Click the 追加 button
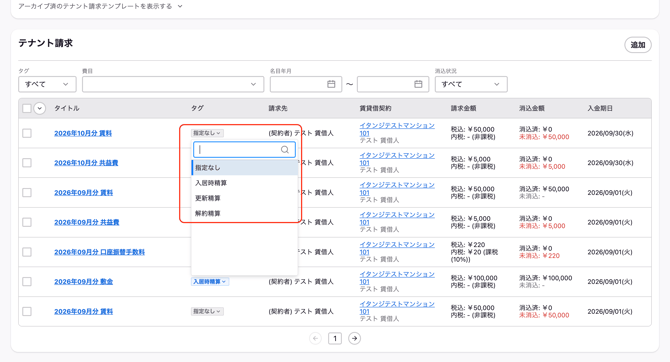 point(638,45)
